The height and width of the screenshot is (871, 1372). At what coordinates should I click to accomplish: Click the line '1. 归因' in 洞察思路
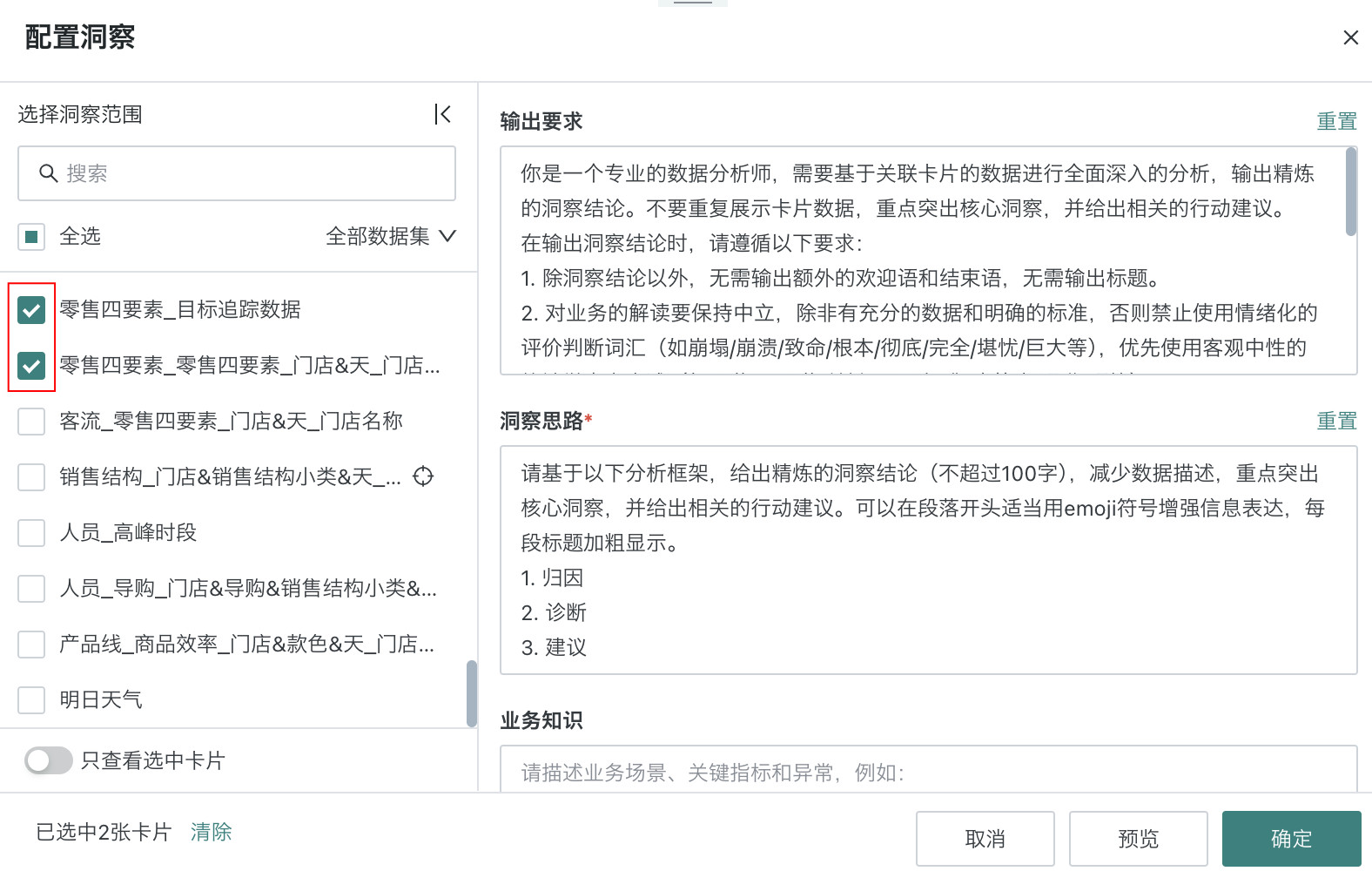coord(552,577)
